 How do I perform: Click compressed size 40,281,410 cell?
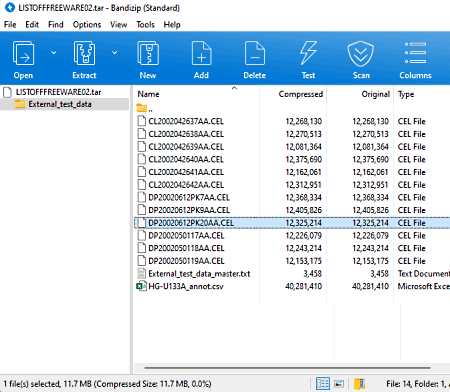[x=303, y=286]
